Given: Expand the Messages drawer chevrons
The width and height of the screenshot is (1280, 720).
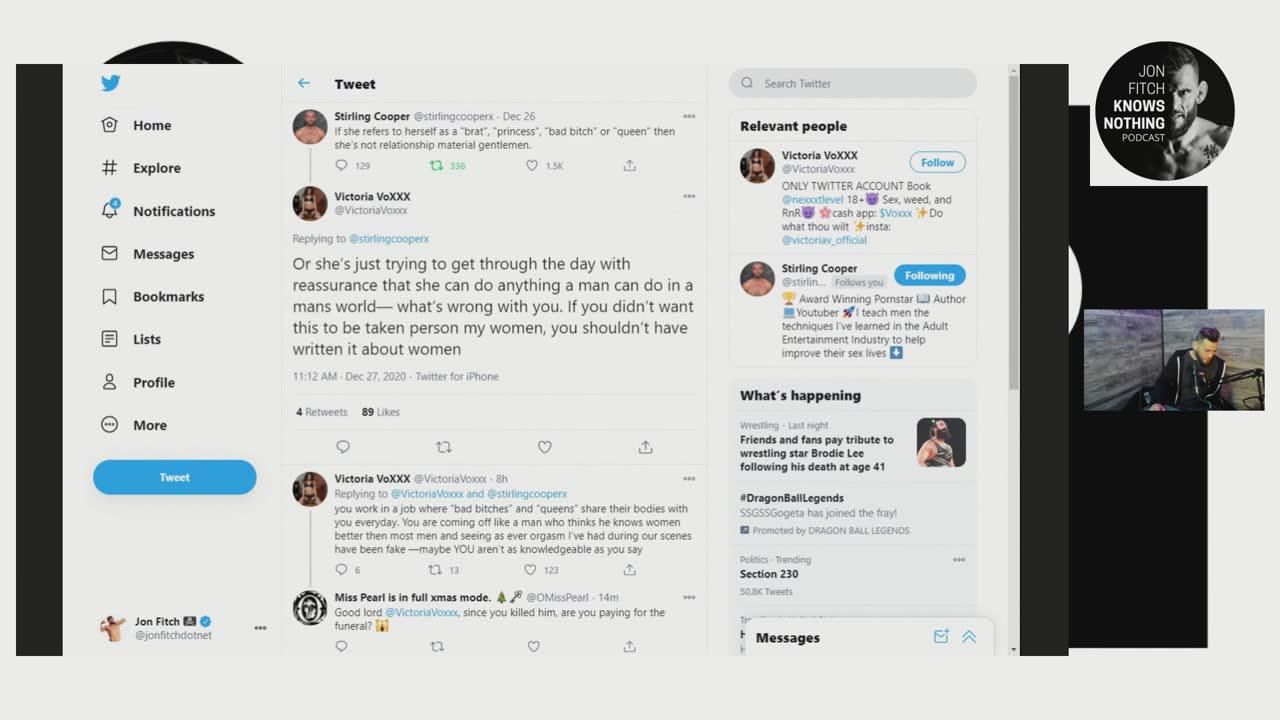Looking at the screenshot, I should (x=969, y=636).
